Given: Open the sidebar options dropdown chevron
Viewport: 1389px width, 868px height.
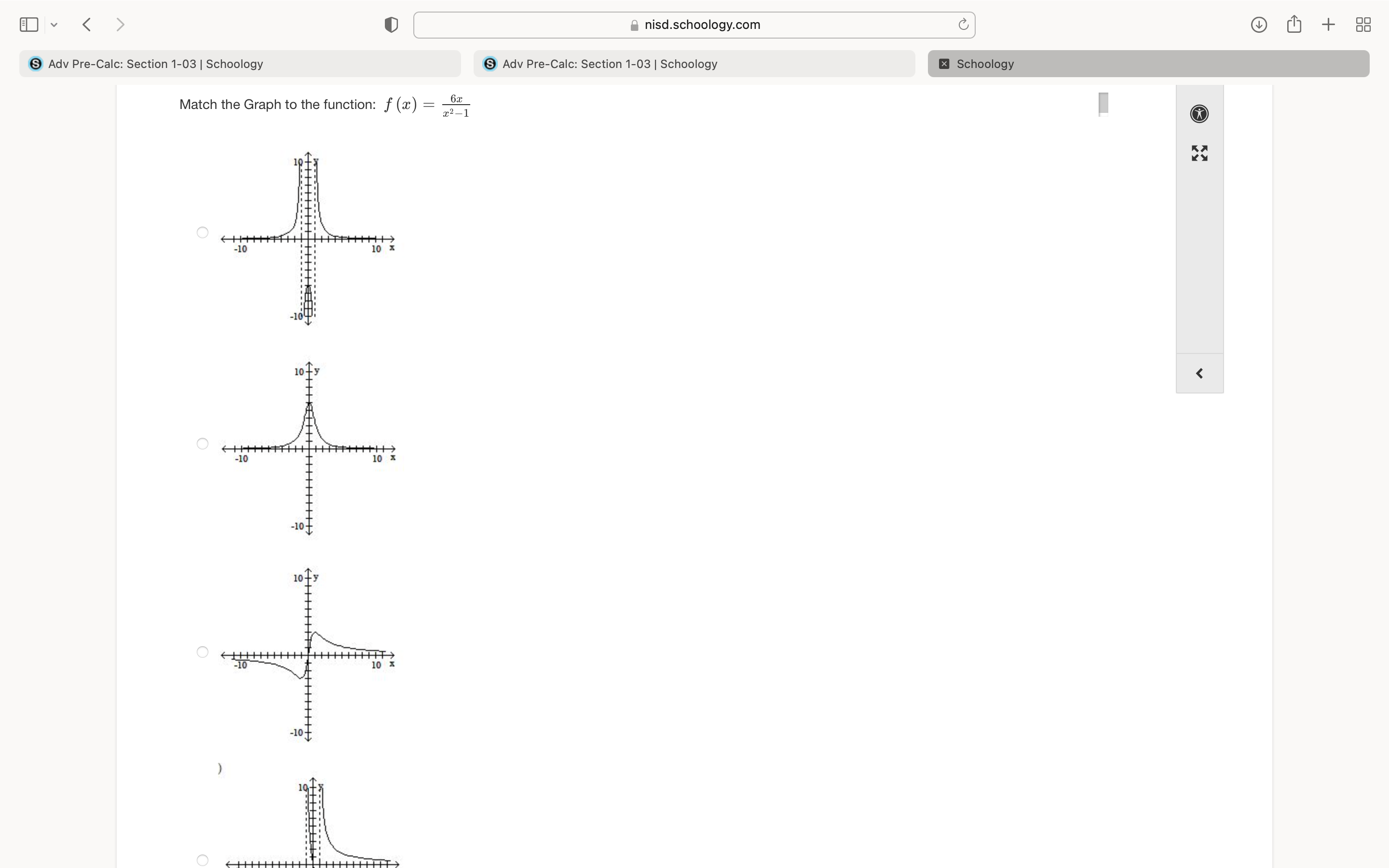Looking at the screenshot, I should tap(54, 25).
